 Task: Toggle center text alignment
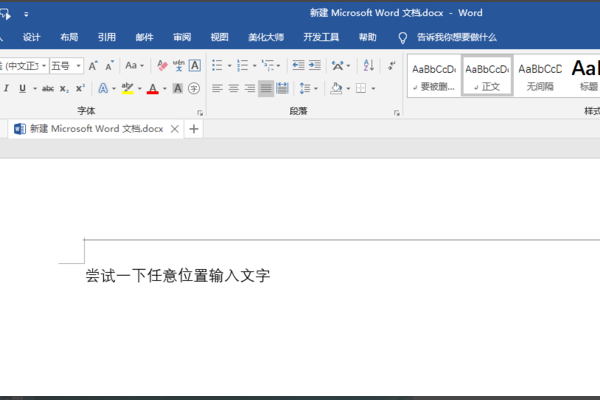(233, 89)
